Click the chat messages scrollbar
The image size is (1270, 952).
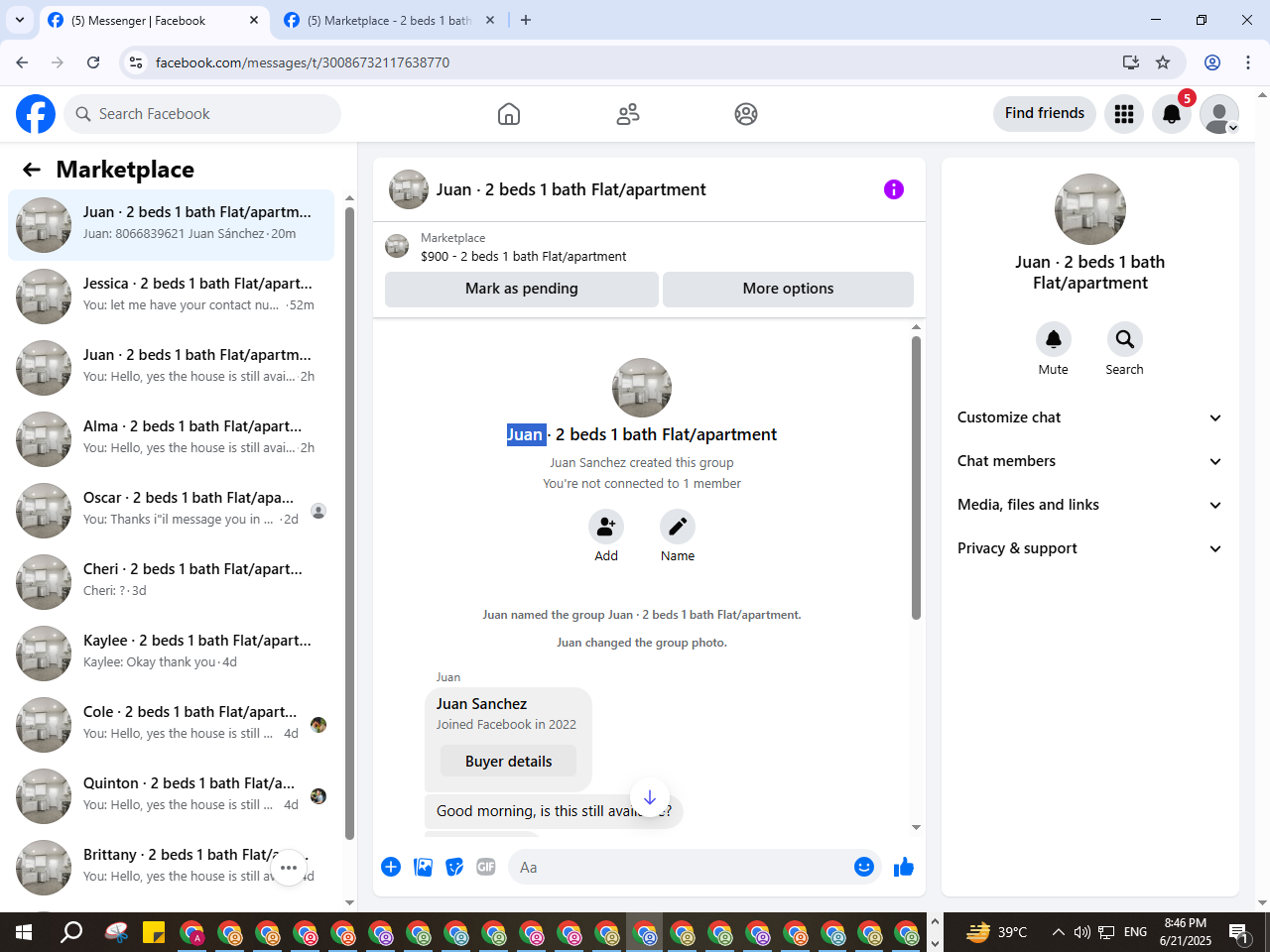[916, 478]
